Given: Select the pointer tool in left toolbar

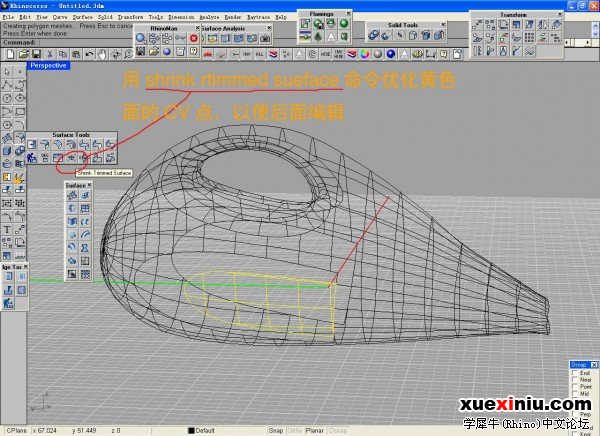Looking at the screenshot, I should (x=7, y=72).
